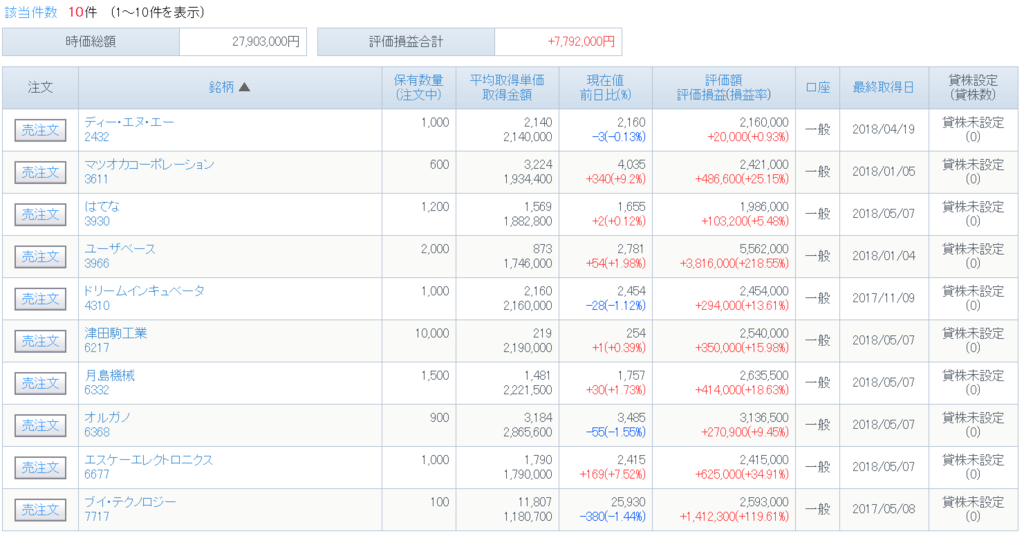This screenshot has height=536, width=1024.
Task: Click ユーザベース profit +3,816,000(+218.55%)
Action: (734, 264)
